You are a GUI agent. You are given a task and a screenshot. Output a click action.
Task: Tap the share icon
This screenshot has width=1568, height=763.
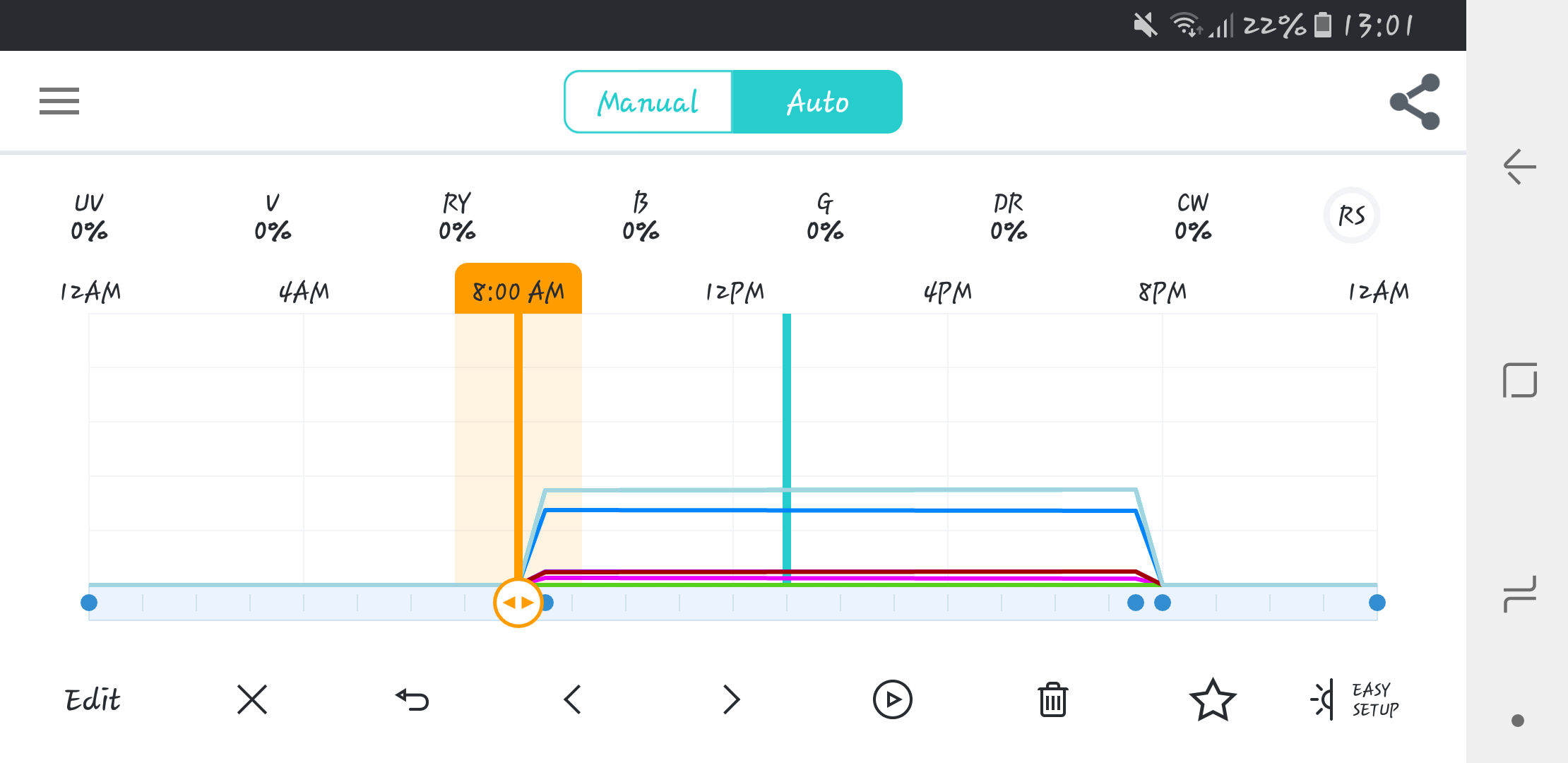coord(1415,102)
